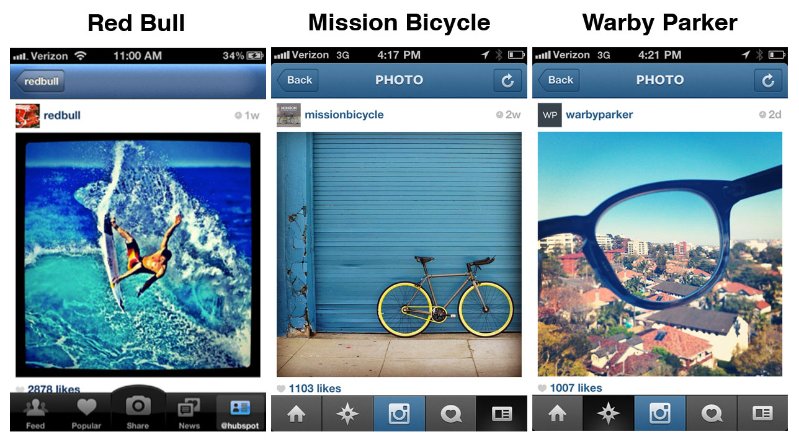Refresh the Warby Parker photo
The height and width of the screenshot is (442, 799).
click(x=768, y=81)
